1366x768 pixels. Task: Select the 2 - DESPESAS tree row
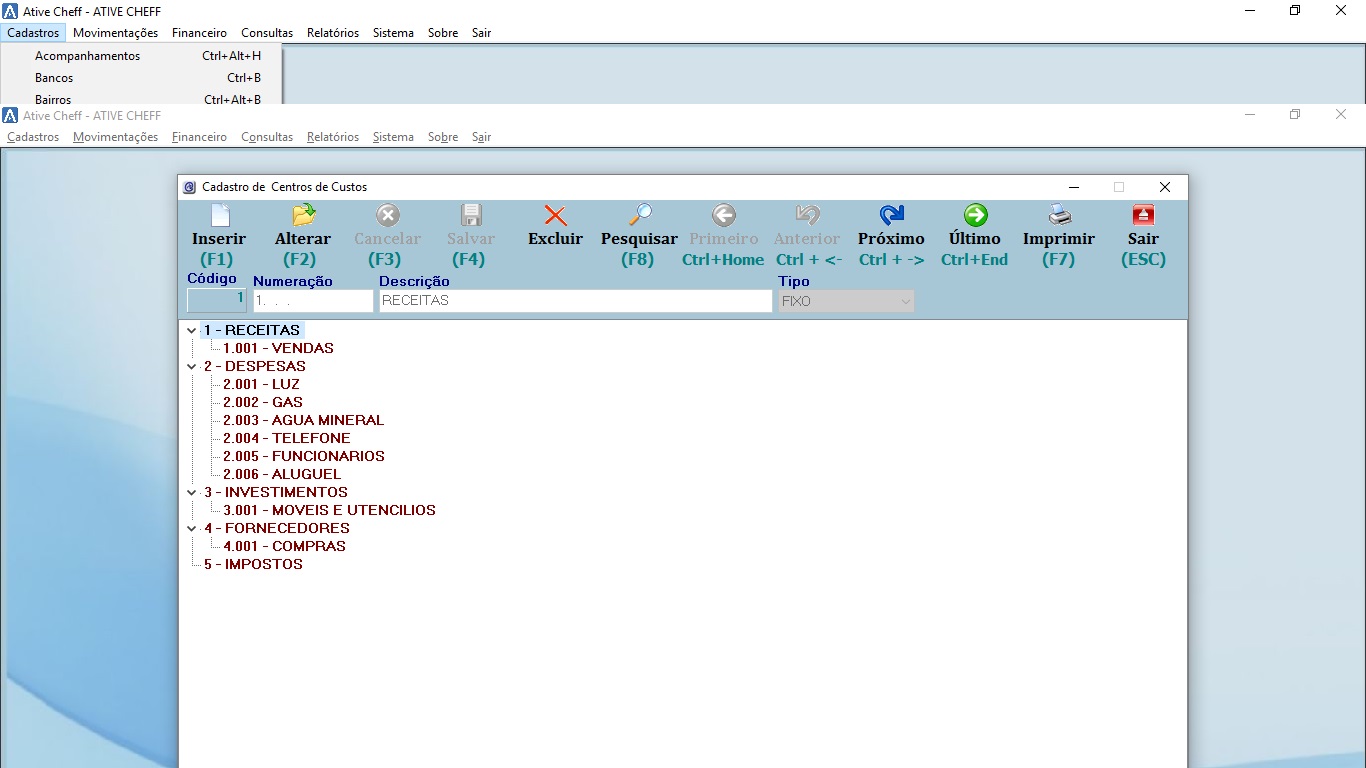click(x=254, y=366)
